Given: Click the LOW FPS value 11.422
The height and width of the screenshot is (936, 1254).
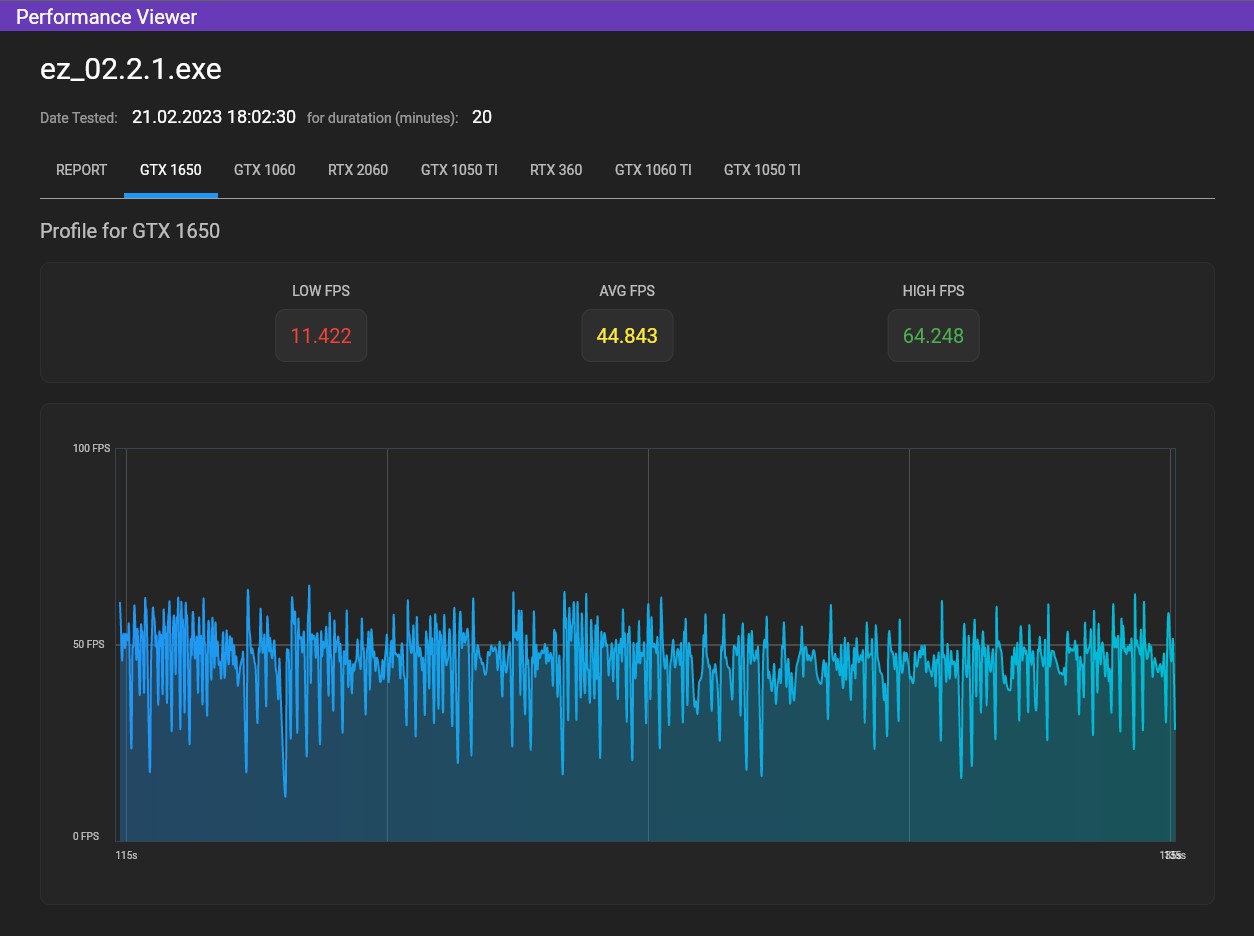Looking at the screenshot, I should tap(321, 336).
